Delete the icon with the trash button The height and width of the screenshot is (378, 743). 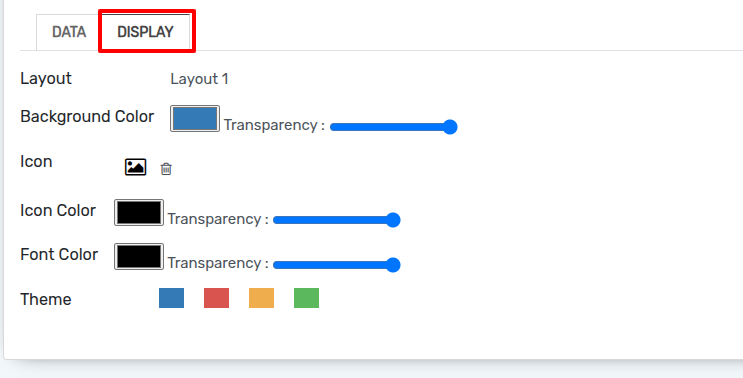(x=166, y=169)
